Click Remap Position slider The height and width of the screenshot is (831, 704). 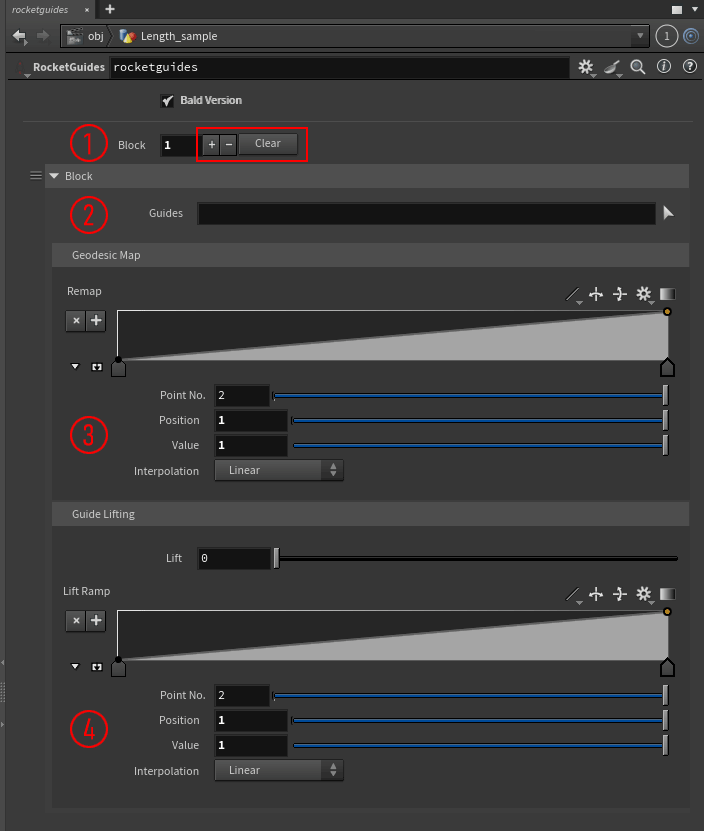click(479, 420)
